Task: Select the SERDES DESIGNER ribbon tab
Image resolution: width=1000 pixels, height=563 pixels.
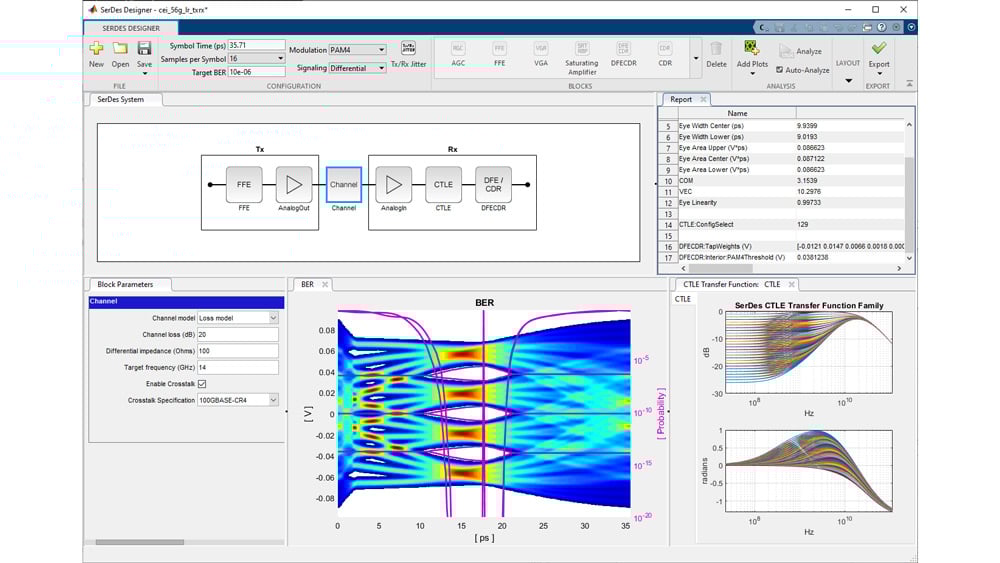Action: [131, 28]
